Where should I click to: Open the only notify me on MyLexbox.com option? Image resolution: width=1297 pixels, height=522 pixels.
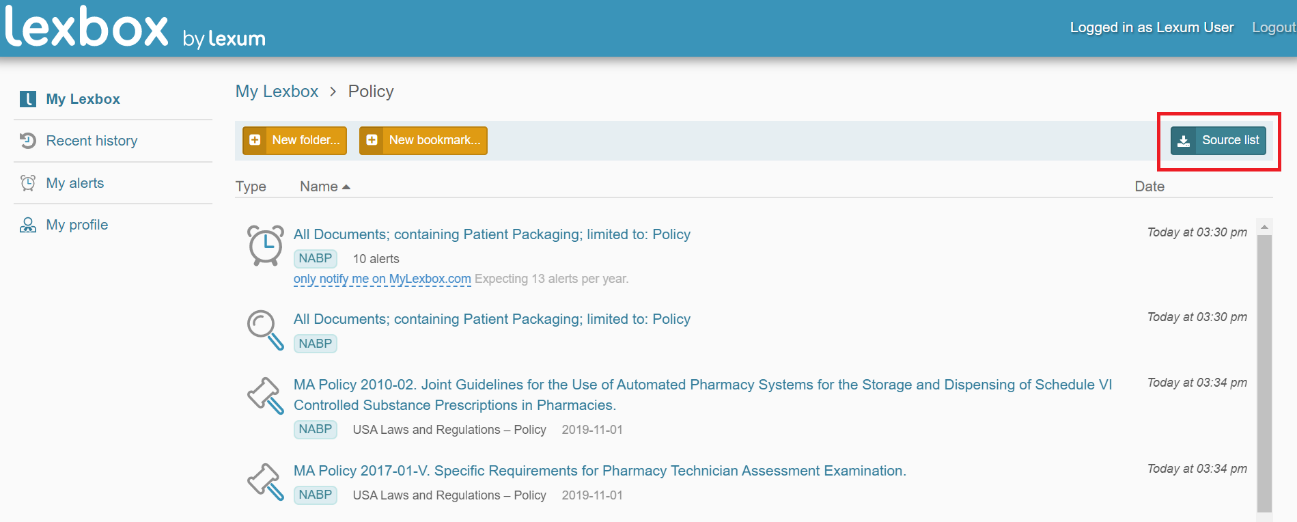382,279
